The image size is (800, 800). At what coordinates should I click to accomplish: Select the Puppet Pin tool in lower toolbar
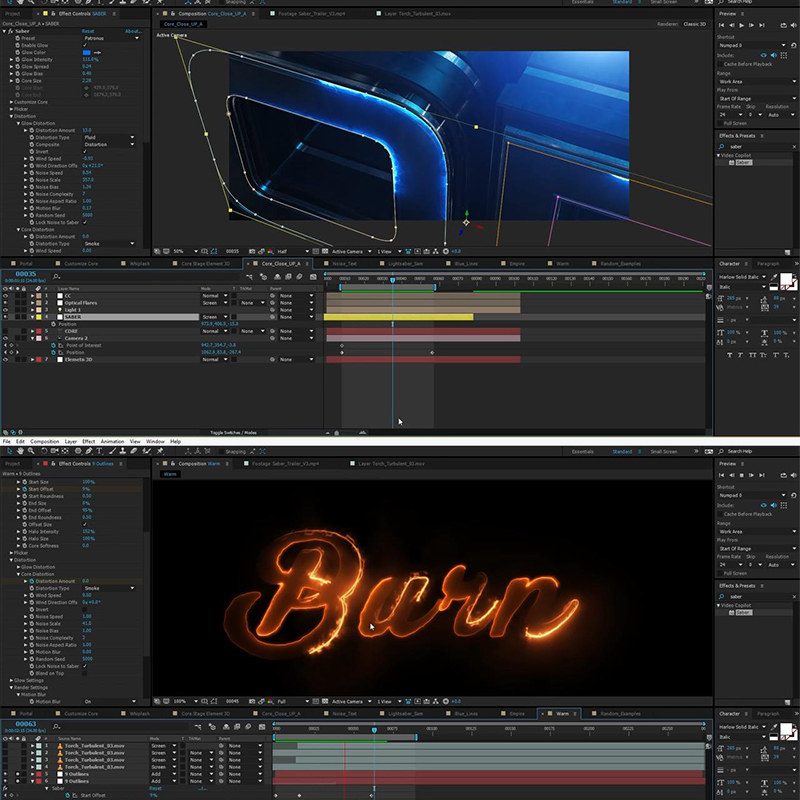click(160, 451)
